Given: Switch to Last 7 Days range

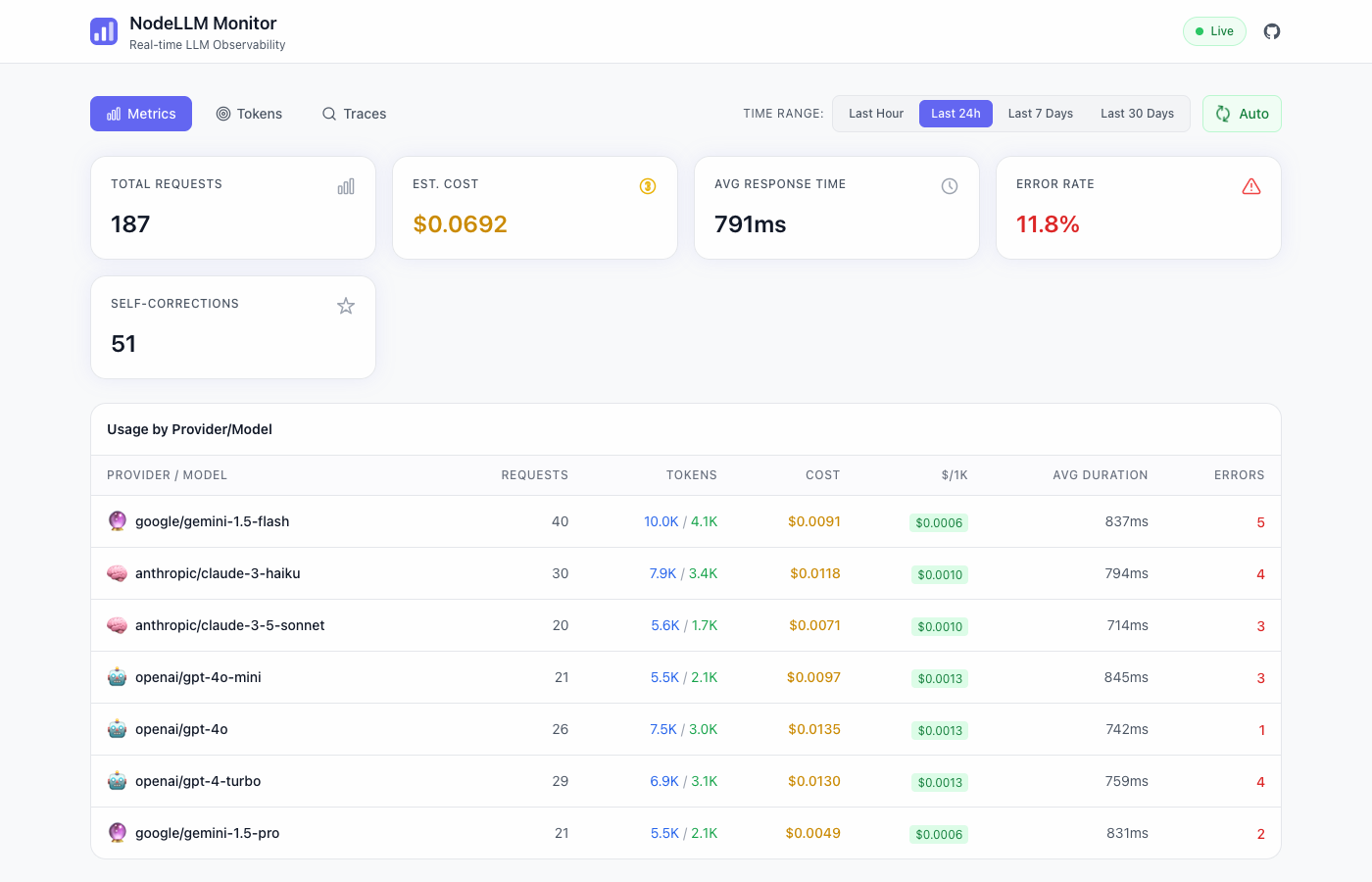Looking at the screenshot, I should [1040, 113].
